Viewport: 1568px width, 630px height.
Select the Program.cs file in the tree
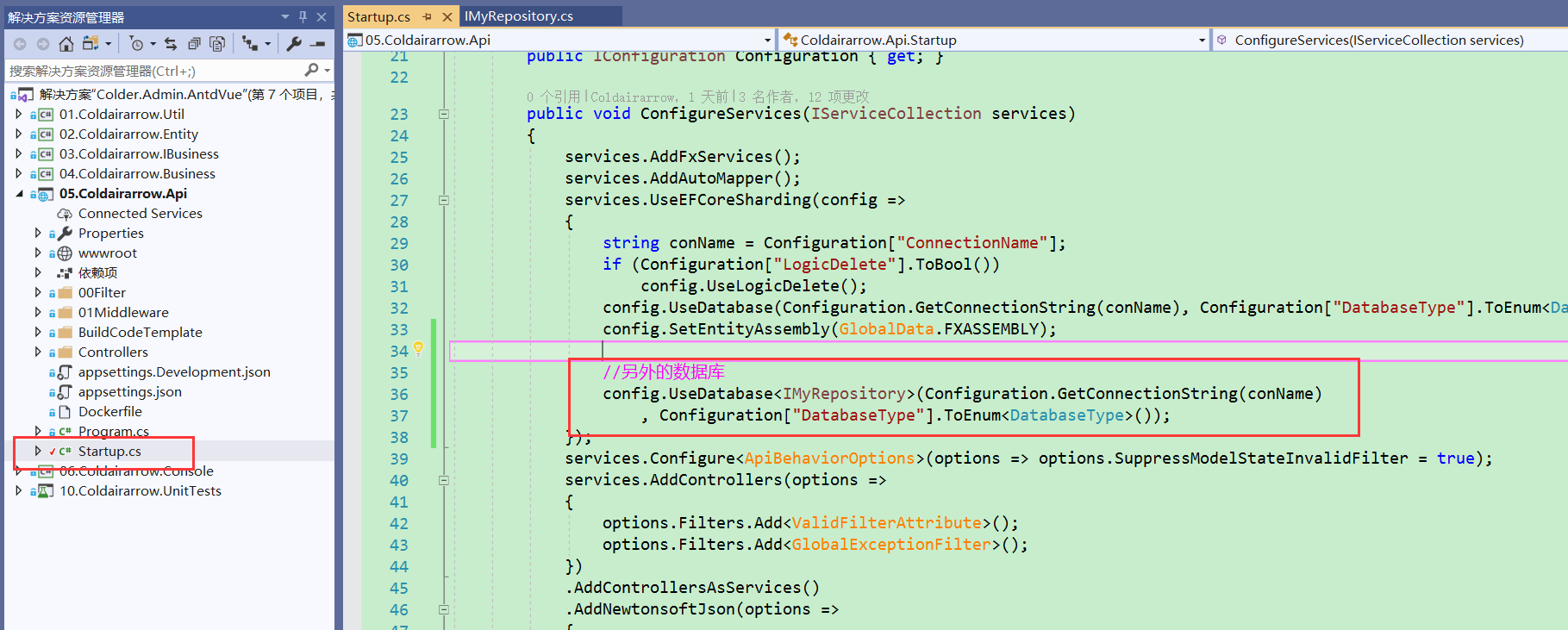[114, 432]
